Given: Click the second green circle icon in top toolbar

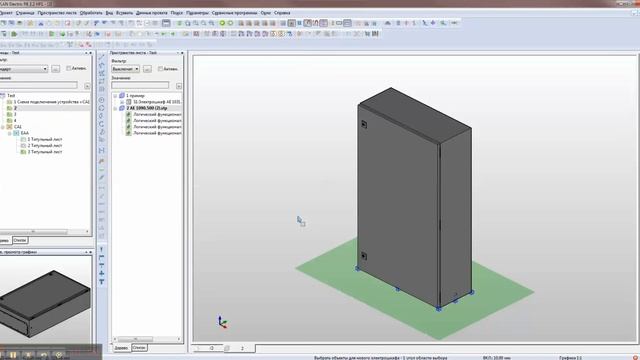Looking at the screenshot, I should click(x=230, y=23).
